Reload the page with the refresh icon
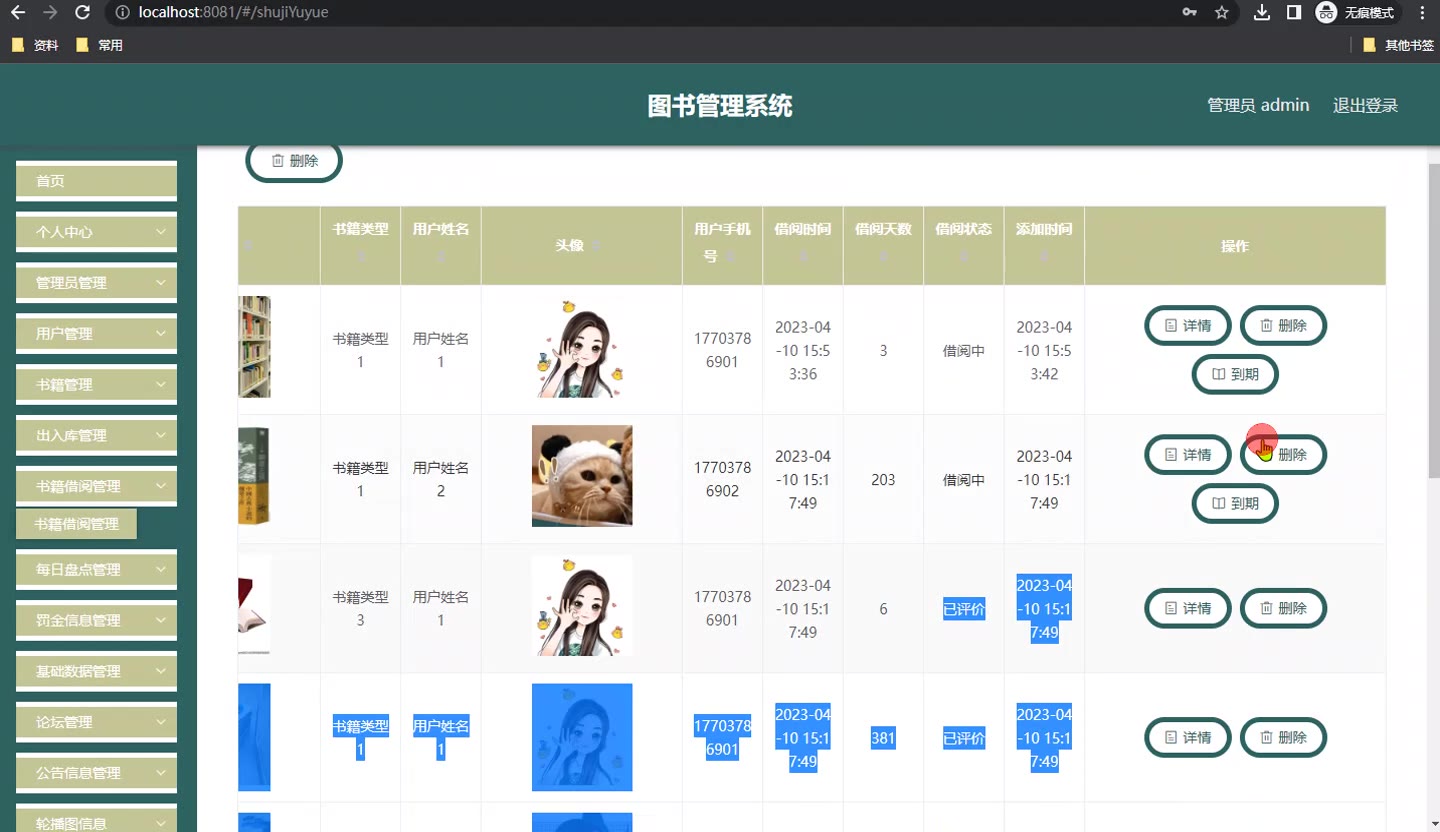This screenshot has width=1440, height=832. pos(83,13)
